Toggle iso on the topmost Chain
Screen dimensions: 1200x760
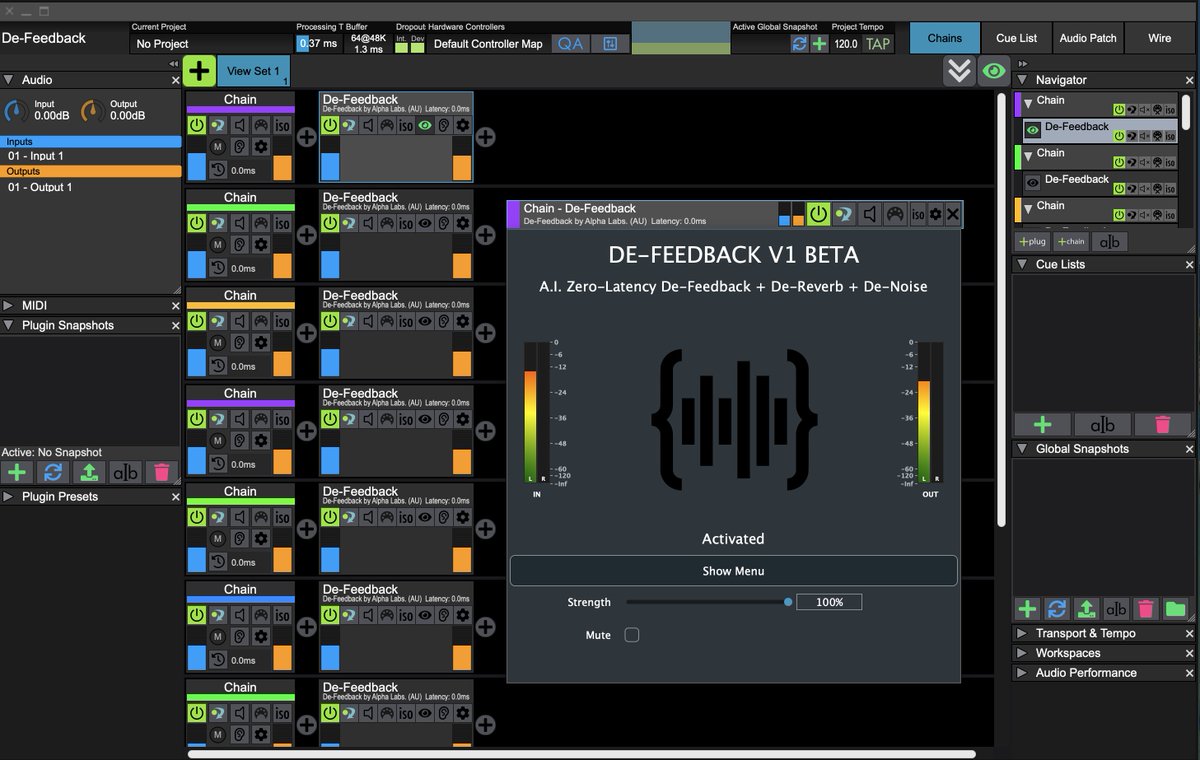(283, 126)
